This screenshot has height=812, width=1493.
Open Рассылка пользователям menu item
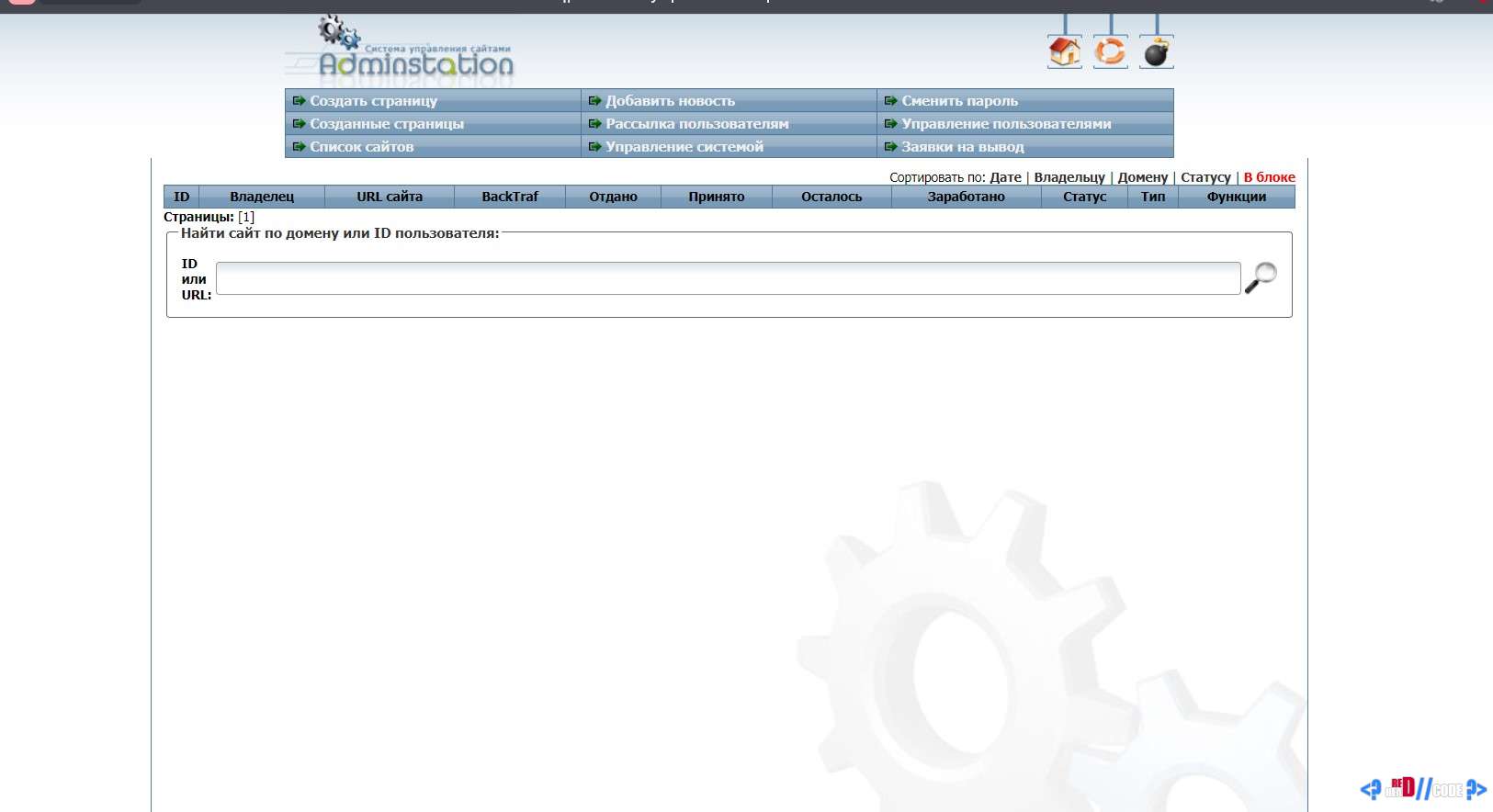pos(696,124)
